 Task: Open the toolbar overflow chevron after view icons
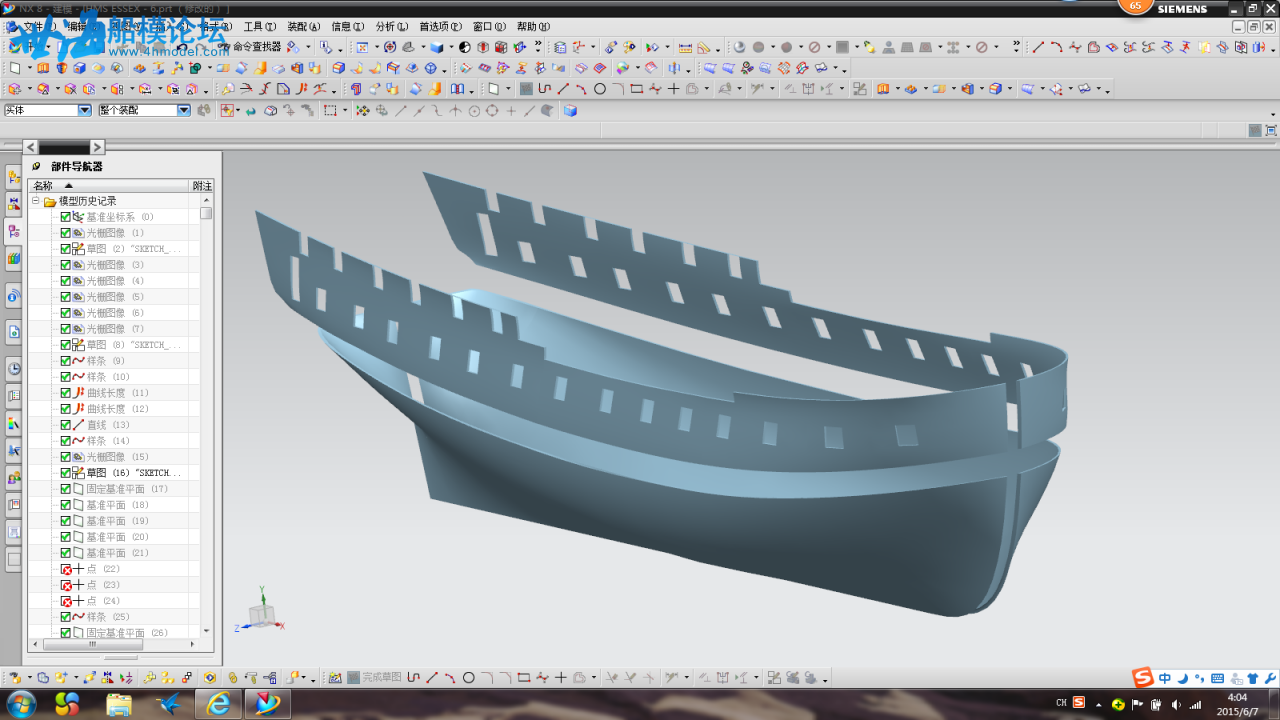tap(538, 47)
